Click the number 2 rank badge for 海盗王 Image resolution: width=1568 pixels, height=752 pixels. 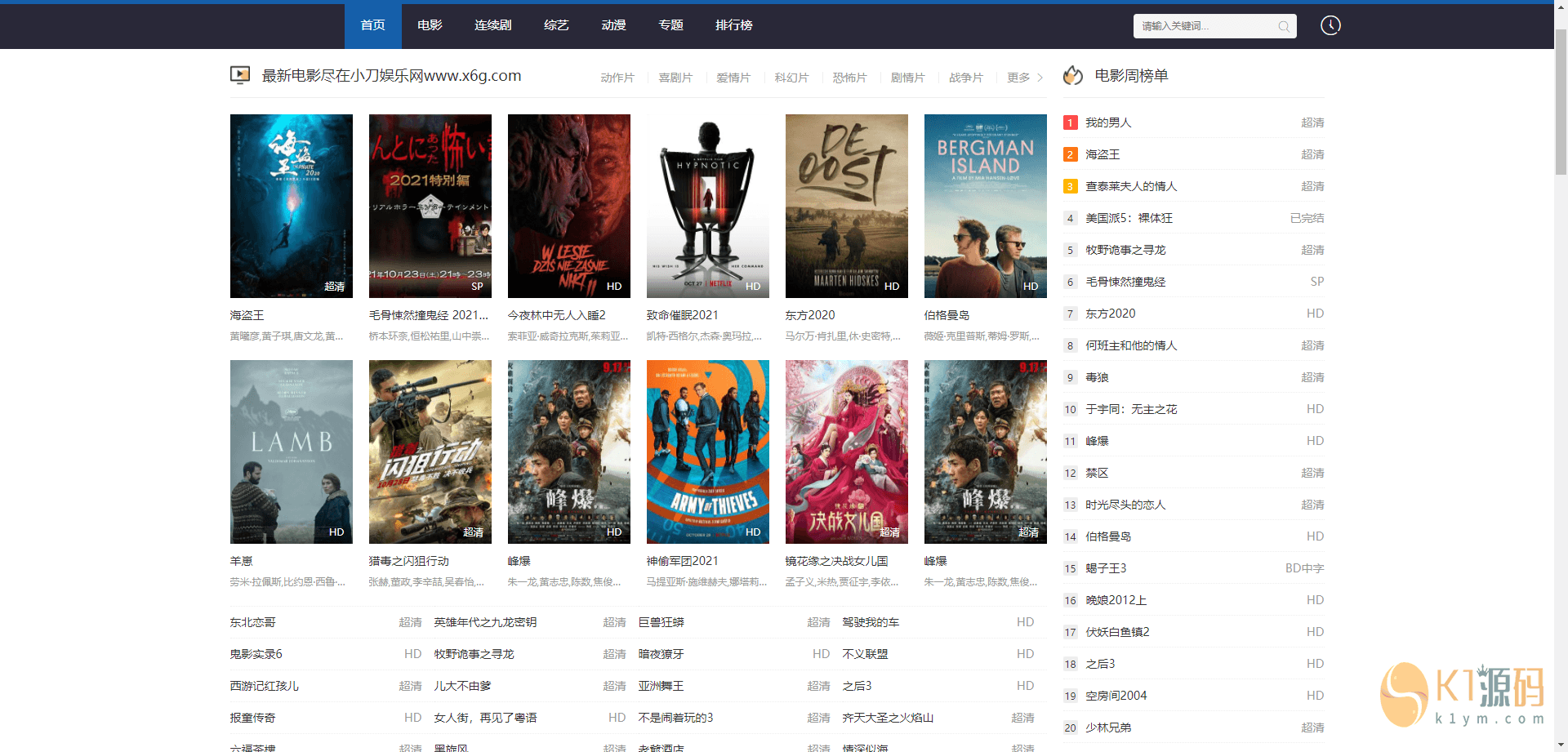(x=1070, y=154)
